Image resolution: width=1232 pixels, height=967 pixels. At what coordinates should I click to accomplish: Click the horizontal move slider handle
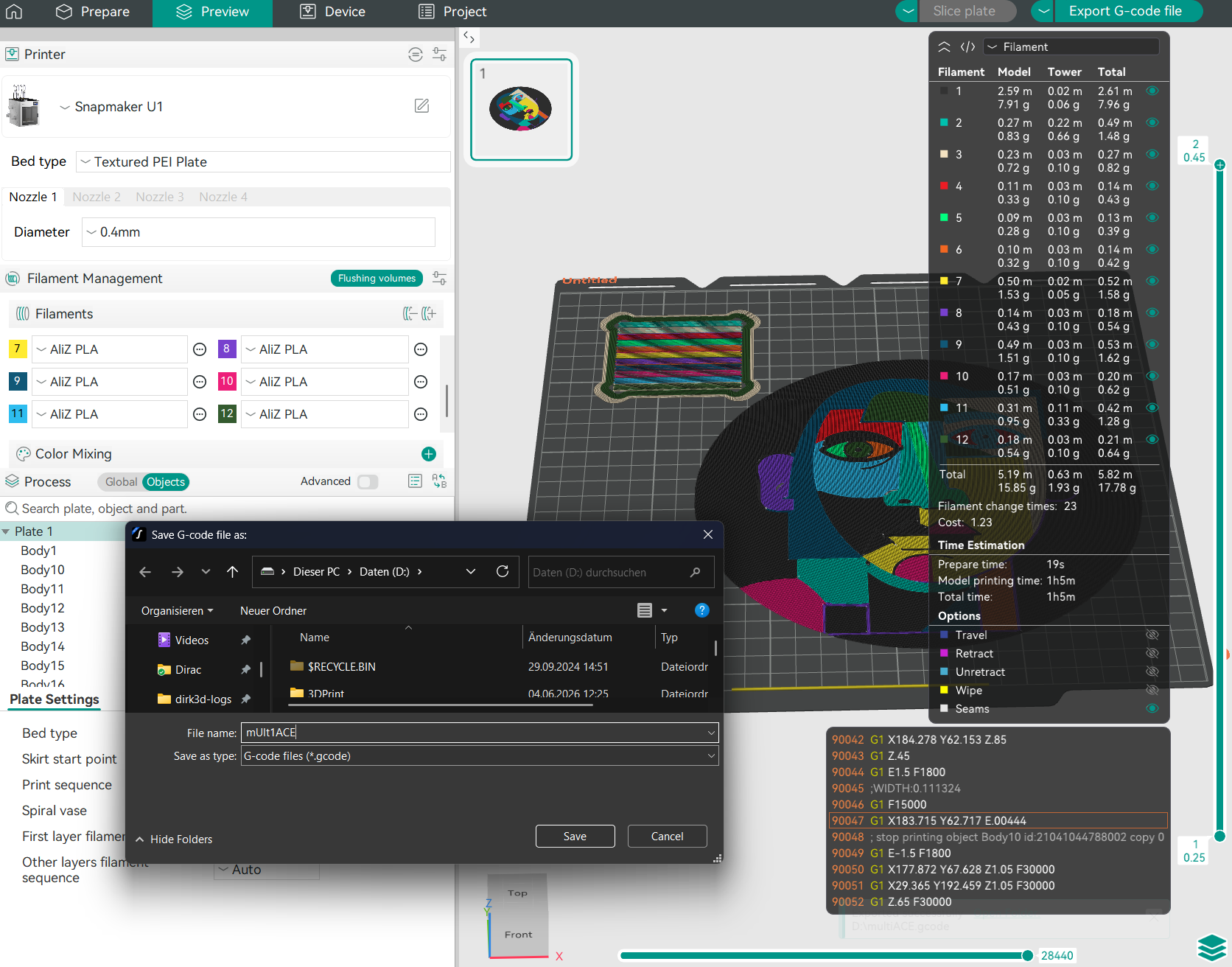click(x=1027, y=956)
